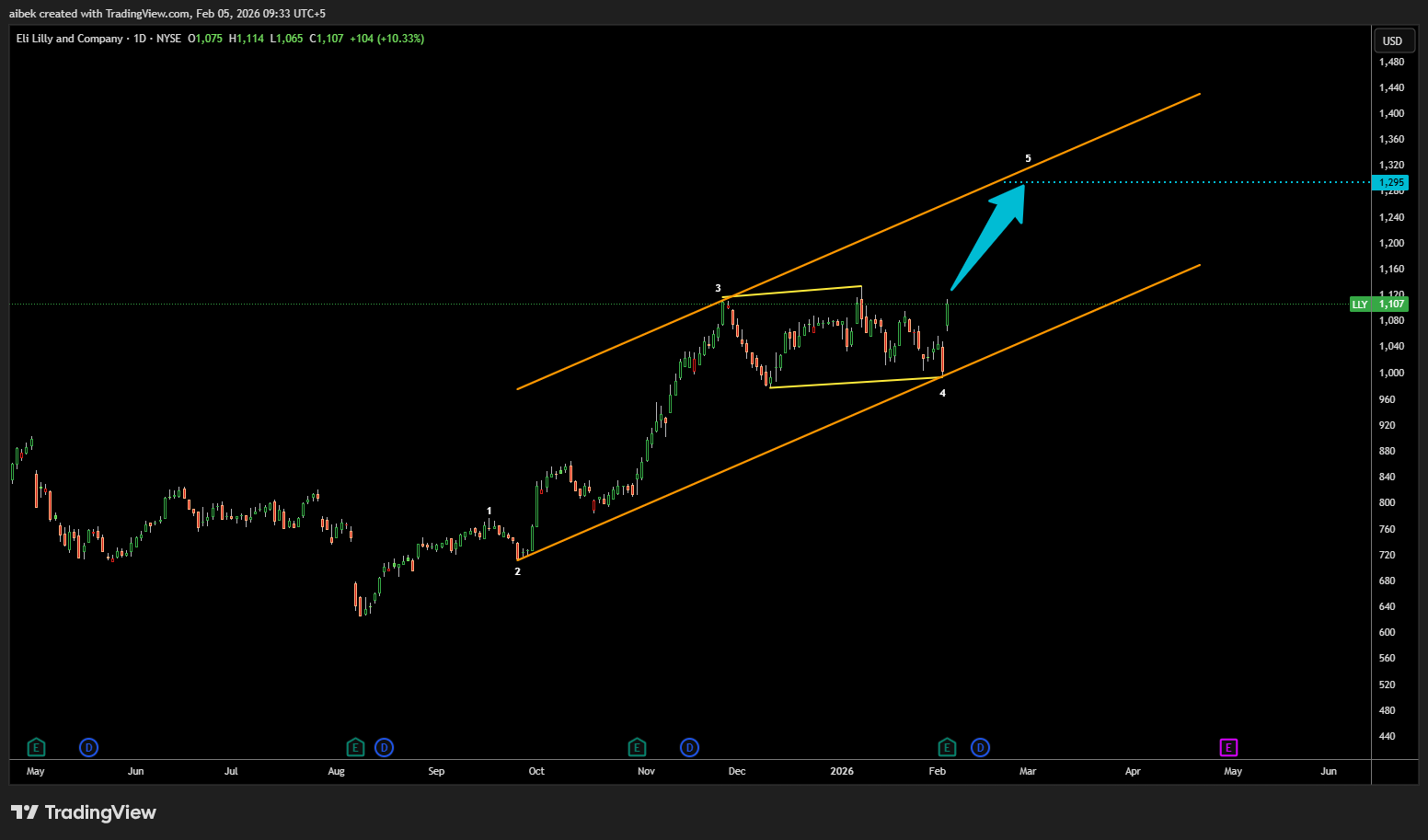The image size is (1428, 840).
Task: Select Elliott wave label 2
Action: [518, 571]
